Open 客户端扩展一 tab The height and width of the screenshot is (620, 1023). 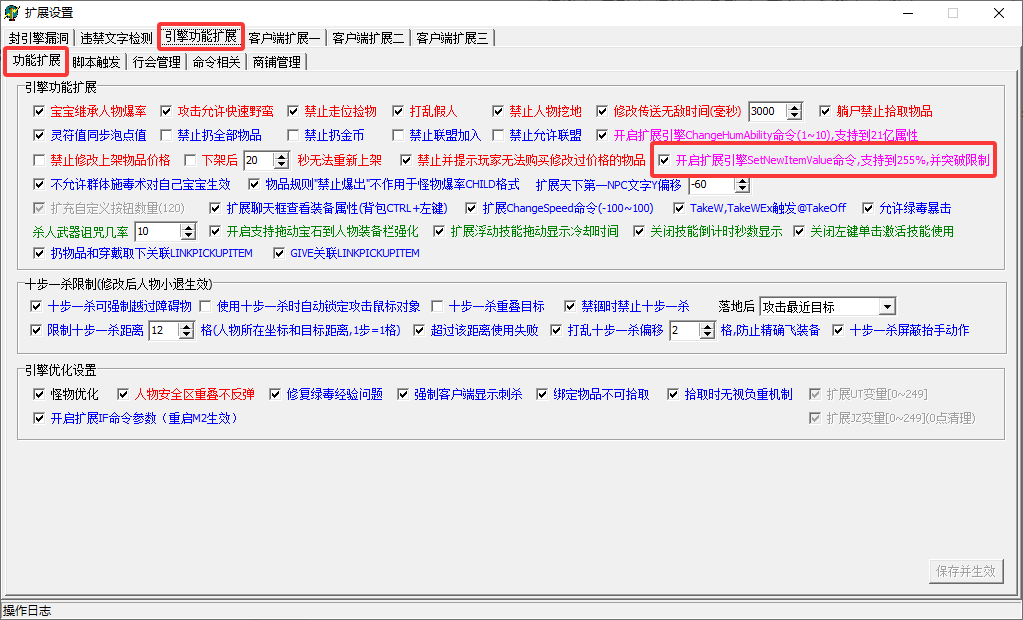coord(284,38)
